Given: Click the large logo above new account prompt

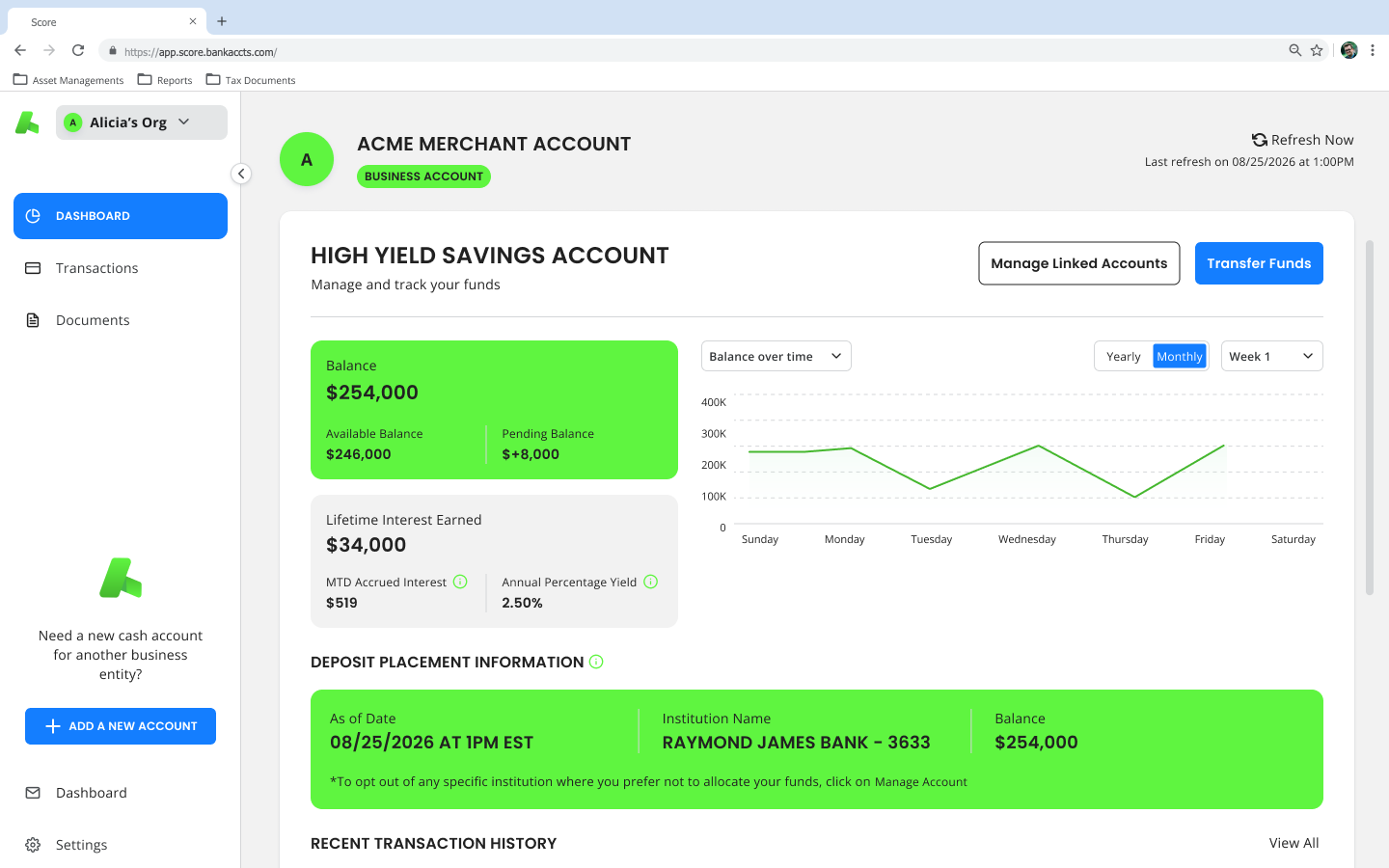Looking at the screenshot, I should (121, 578).
